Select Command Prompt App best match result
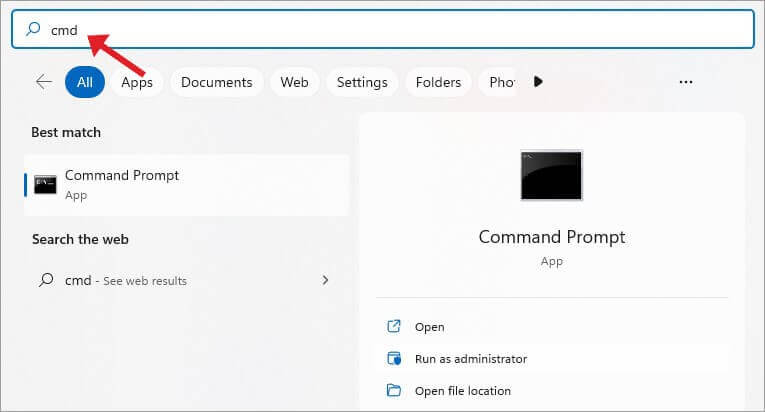This screenshot has width=765, height=412. point(187,185)
